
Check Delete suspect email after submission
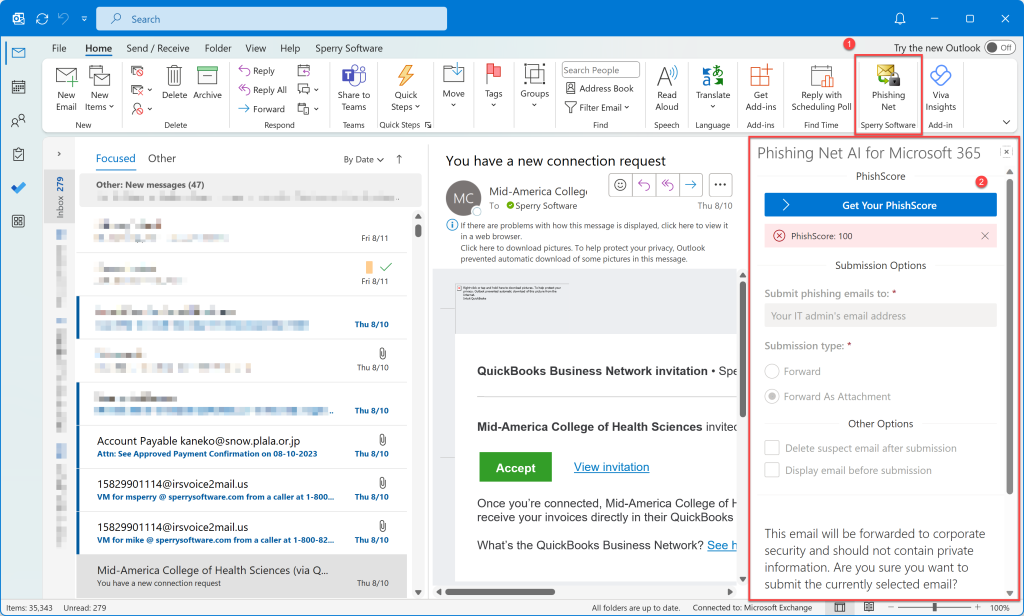[772, 448]
